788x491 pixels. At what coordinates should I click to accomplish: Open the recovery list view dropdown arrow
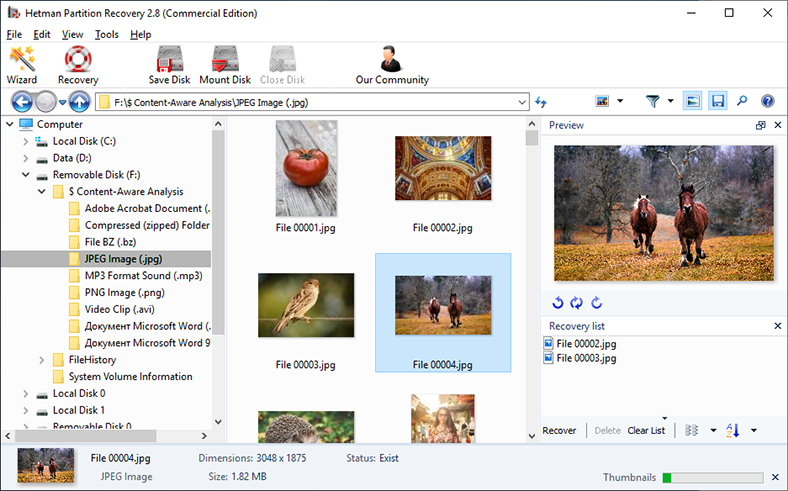tap(713, 430)
